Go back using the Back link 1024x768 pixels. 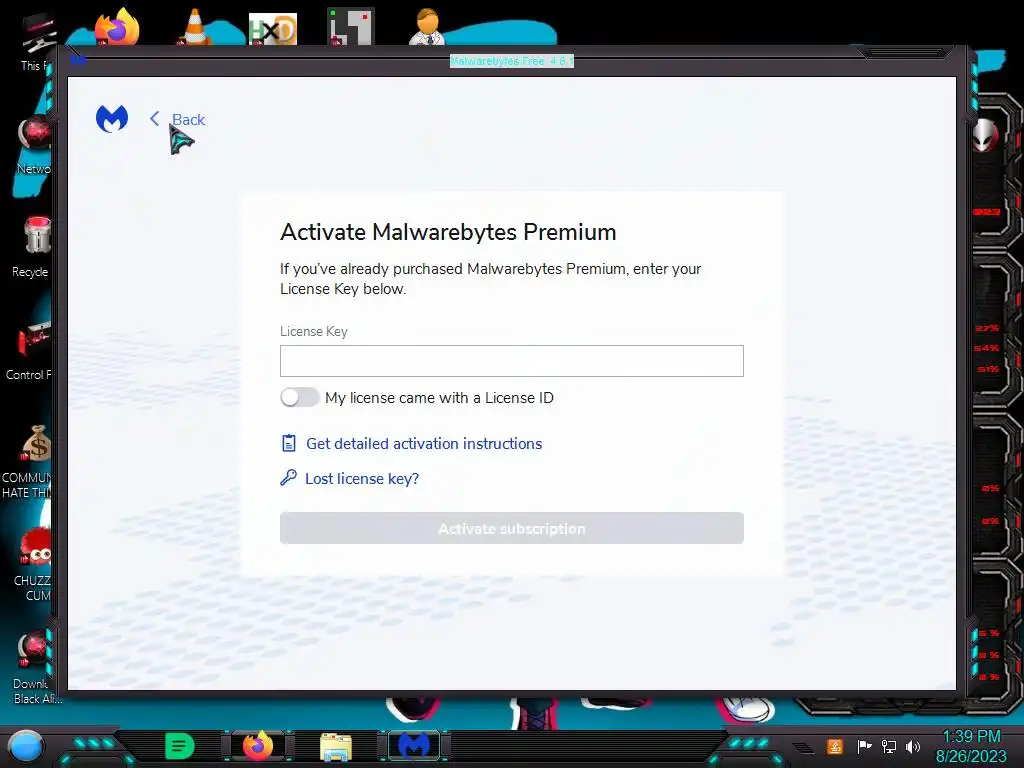(188, 120)
